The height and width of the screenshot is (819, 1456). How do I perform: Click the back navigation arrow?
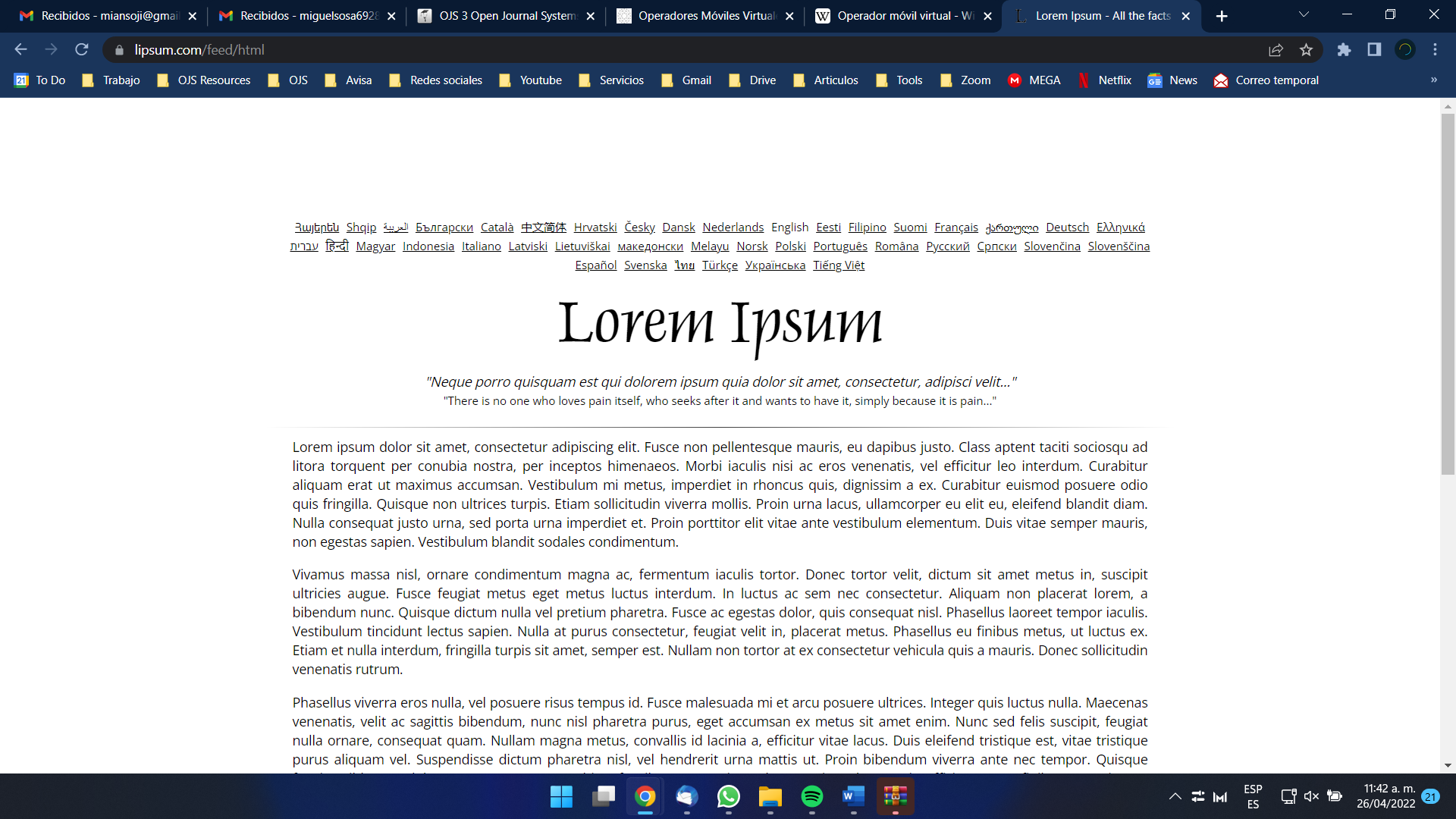point(20,49)
